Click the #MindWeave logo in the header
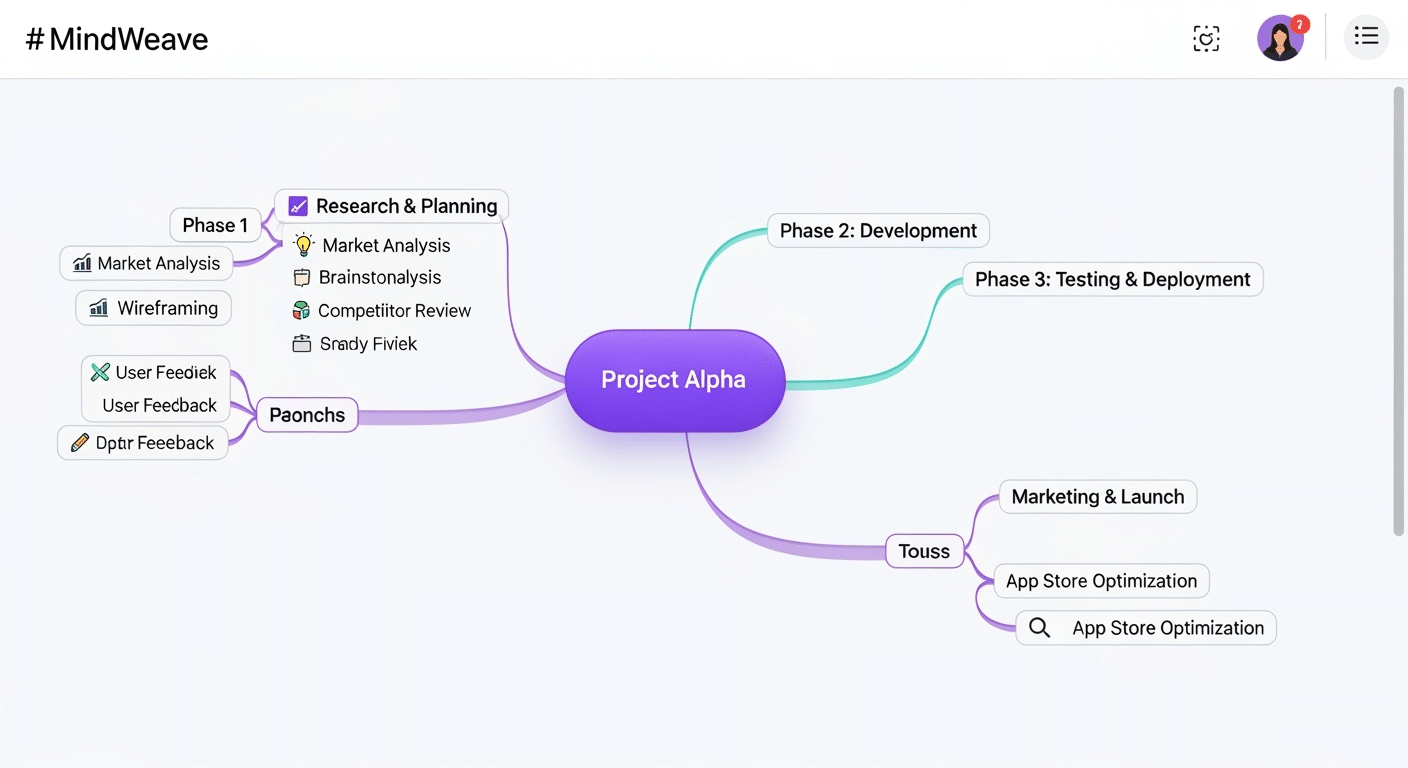 116,38
